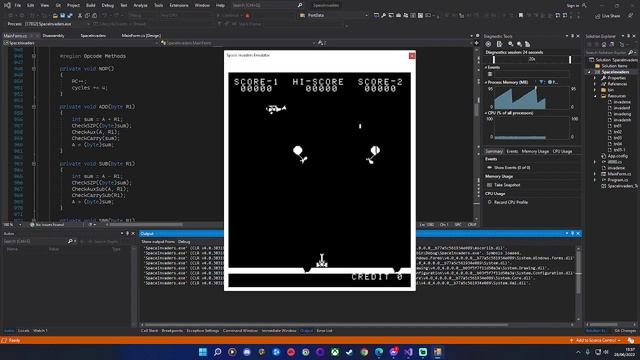Click the Visual Studio logo icon

(x=7, y=6)
